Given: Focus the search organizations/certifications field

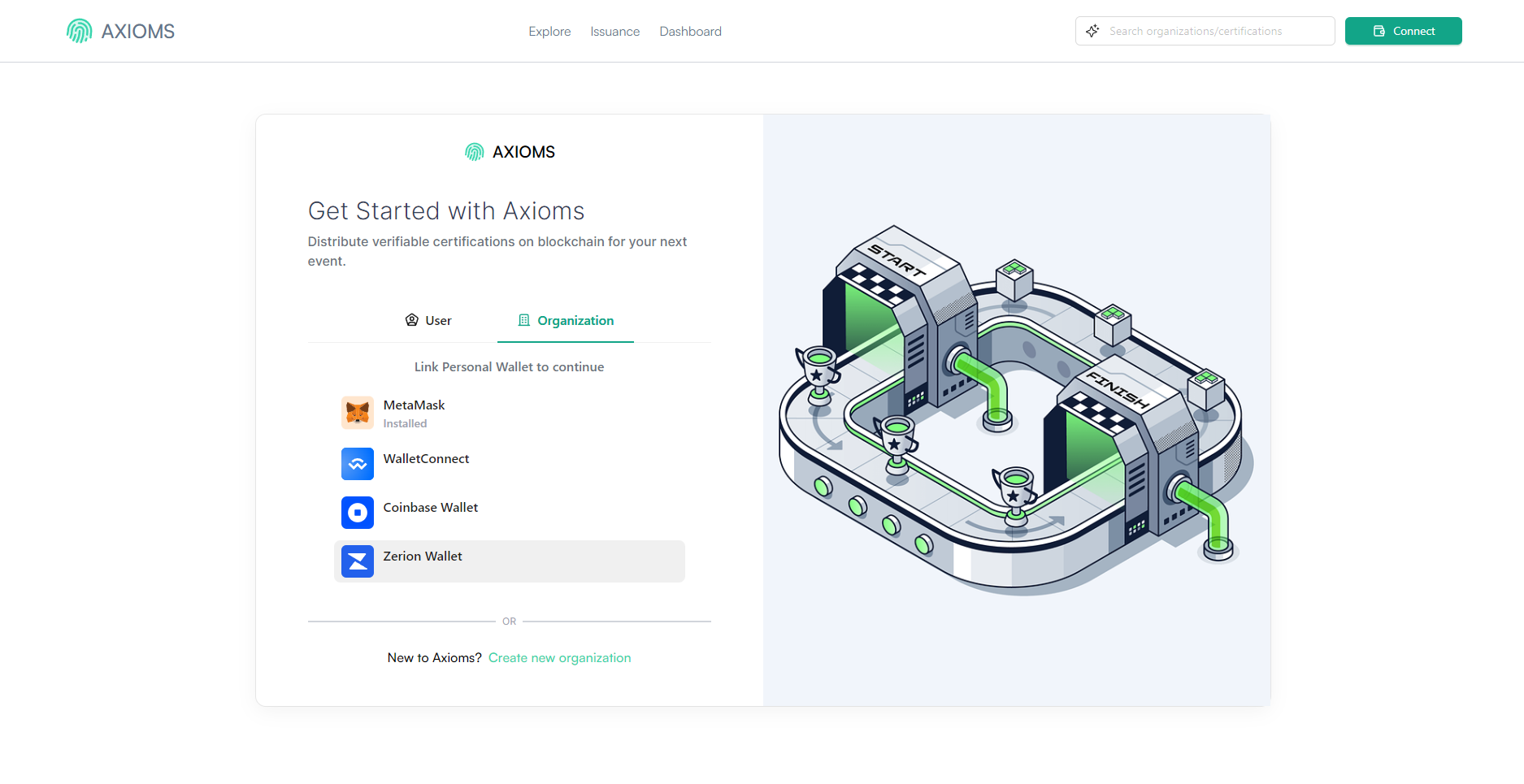Looking at the screenshot, I should (x=1205, y=31).
